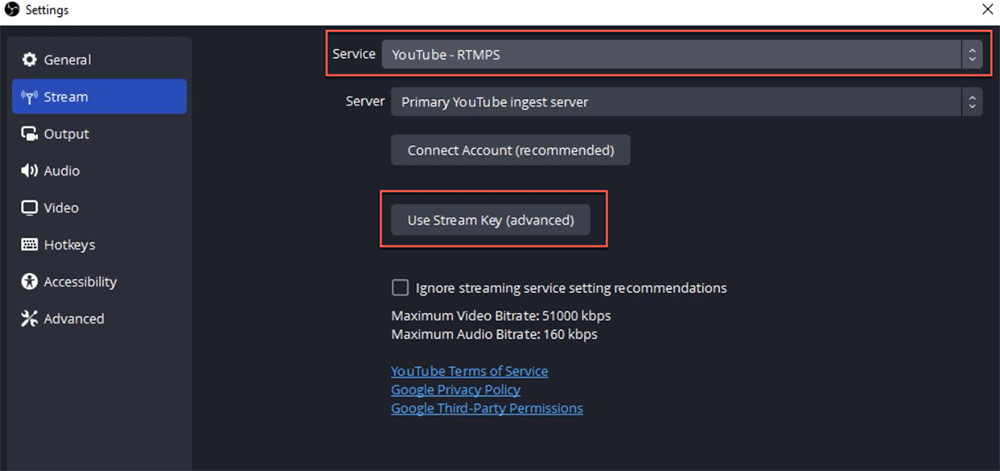The width and height of the screenshot is (1000, 471).
Task: Open the Service dropdown showing YouTube - RTMPS
Action: tap(682, 55)
